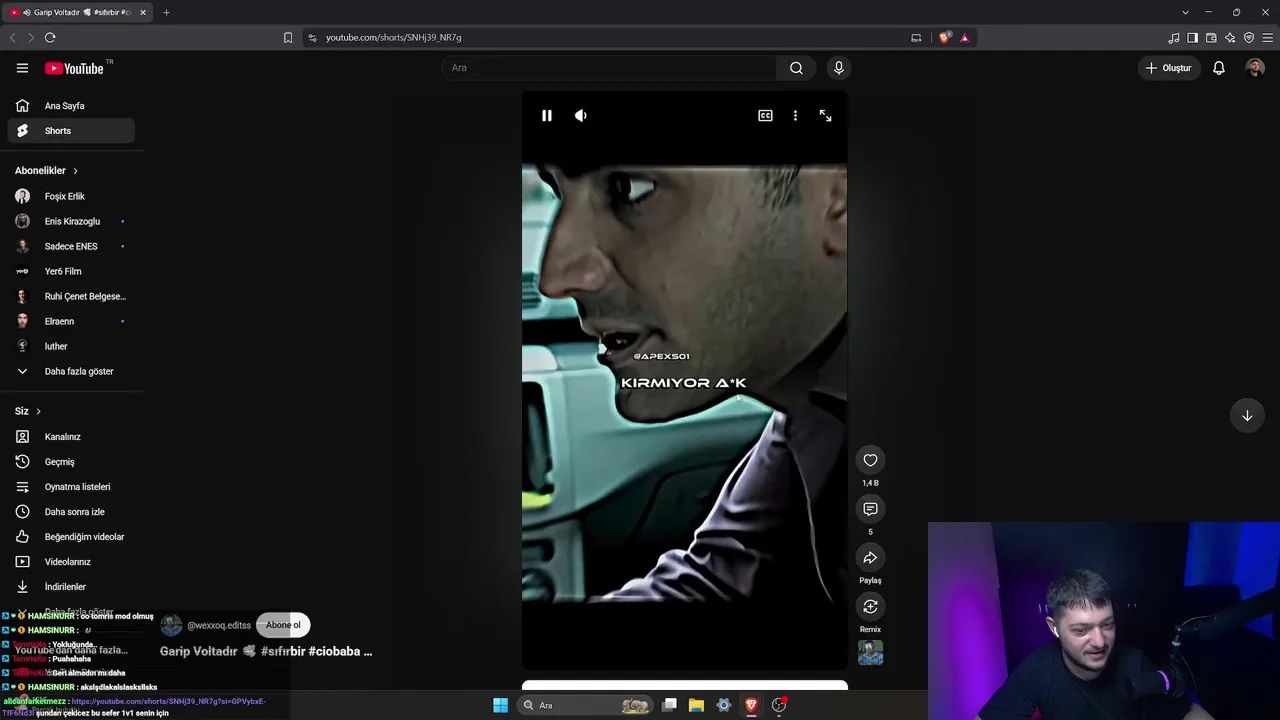Open the Sadece ENES channel subscription
The height and width of the screenshot is (720, 1280).
coord(71,247)
